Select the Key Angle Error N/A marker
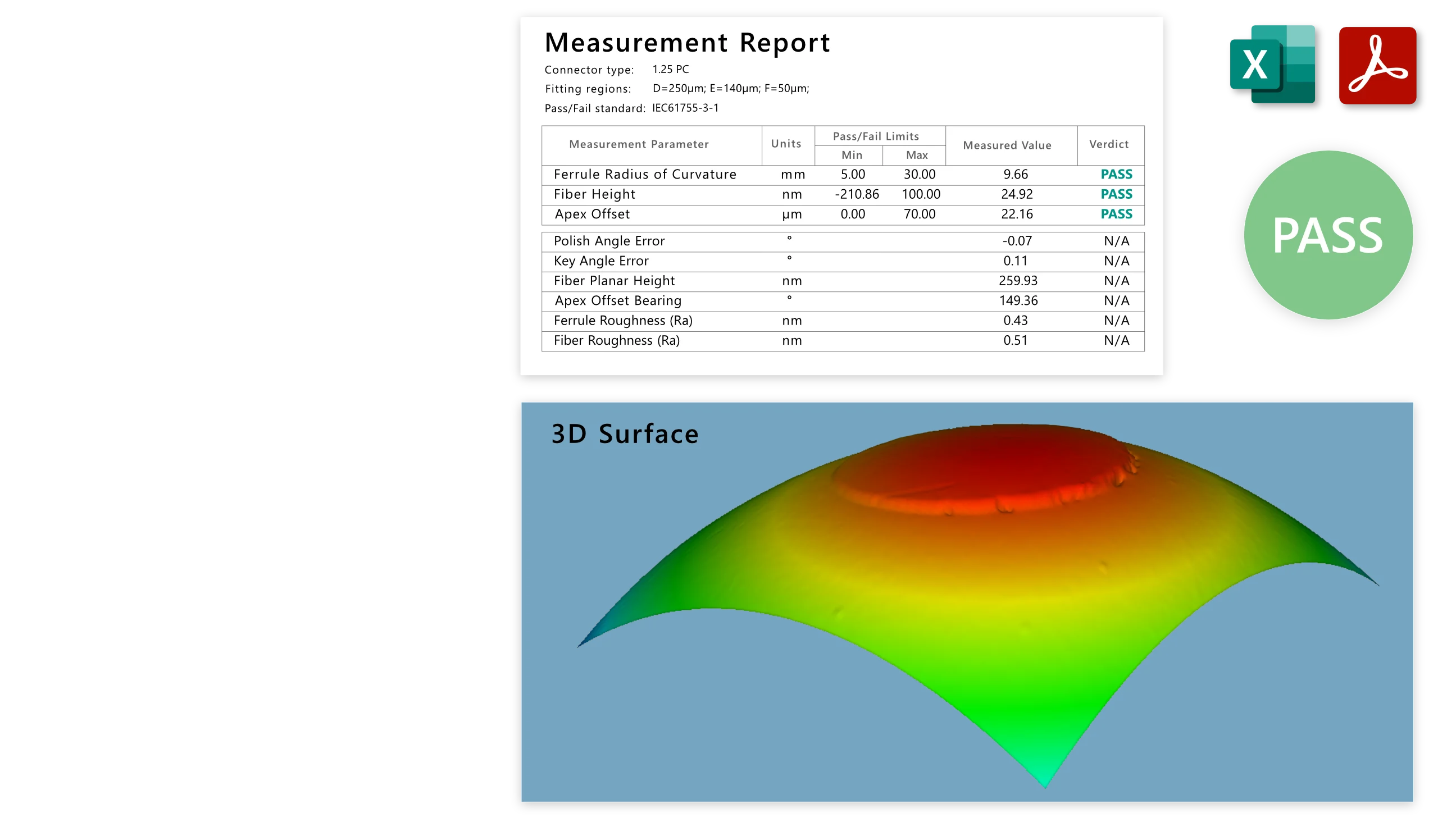The image size is (1456, 831). pos(1116,261)
